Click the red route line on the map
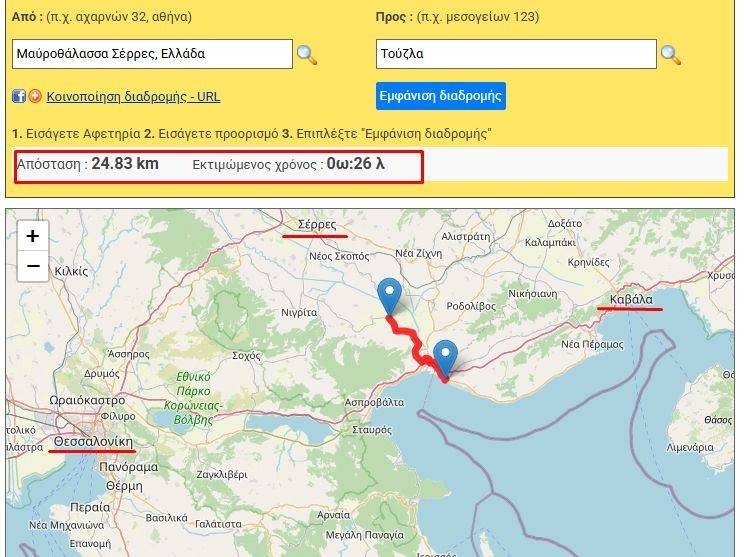 pos(410,338)
